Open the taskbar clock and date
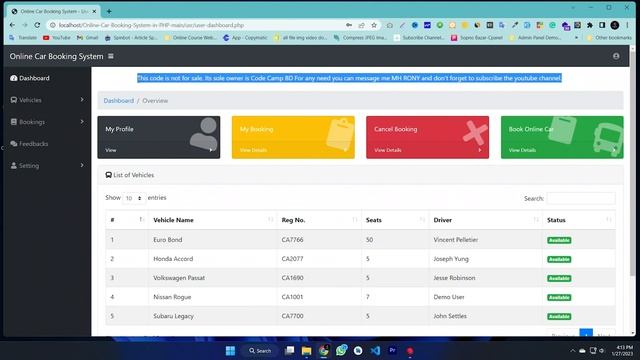This screenshot has height=360, width=640. [622, 351]
